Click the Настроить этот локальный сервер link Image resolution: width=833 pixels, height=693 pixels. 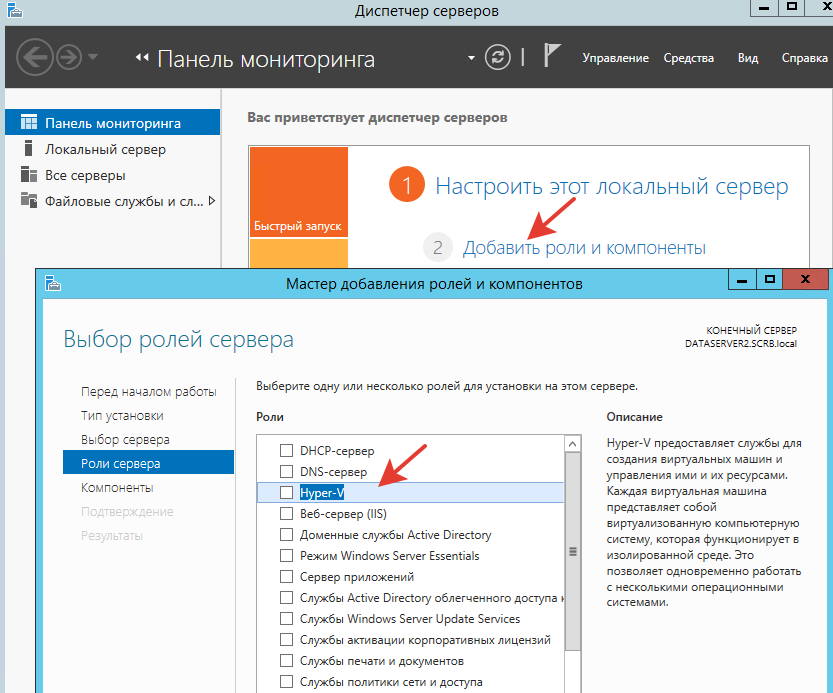pos(611,186)
